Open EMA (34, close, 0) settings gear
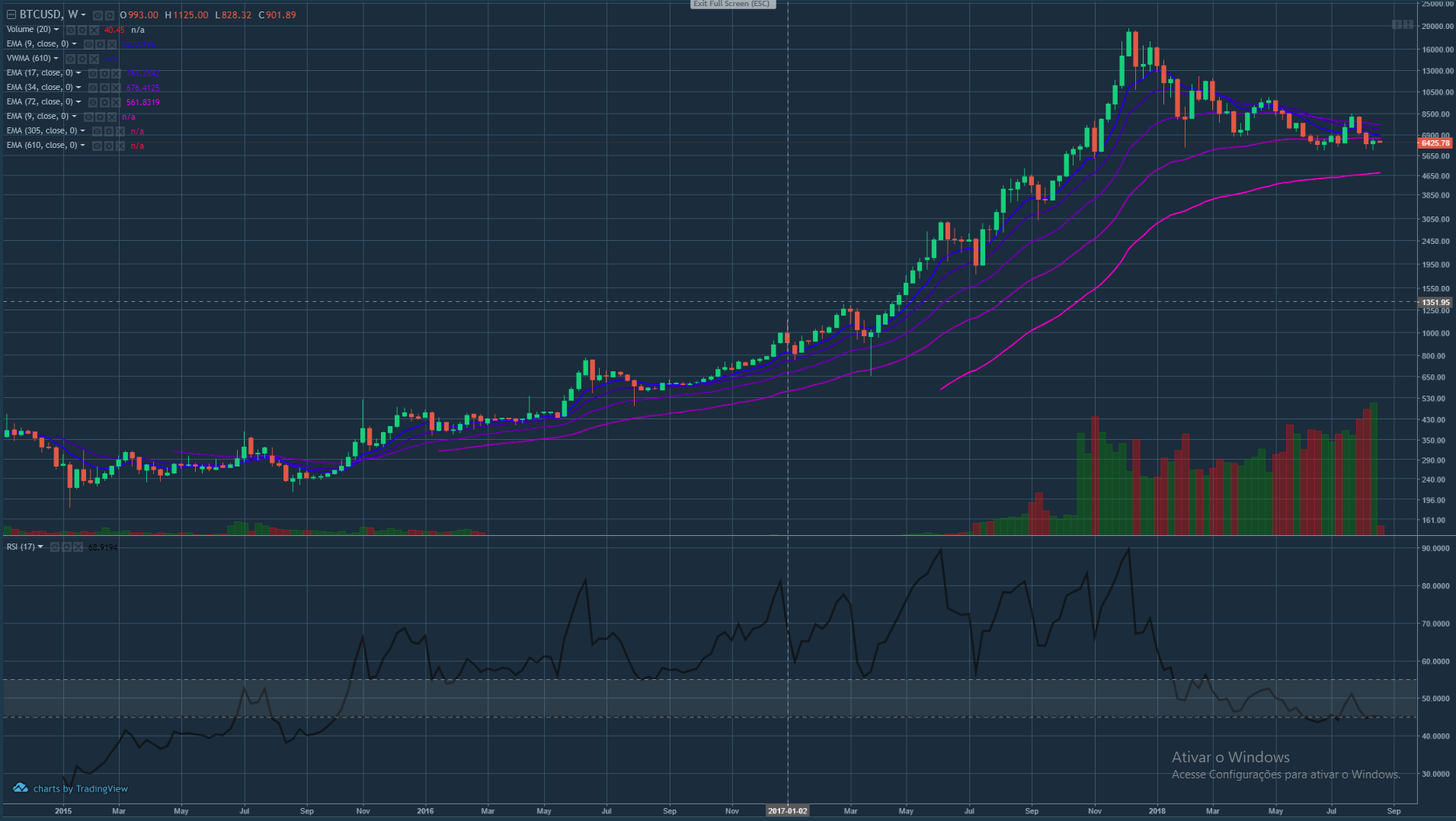 coord(104,88)
